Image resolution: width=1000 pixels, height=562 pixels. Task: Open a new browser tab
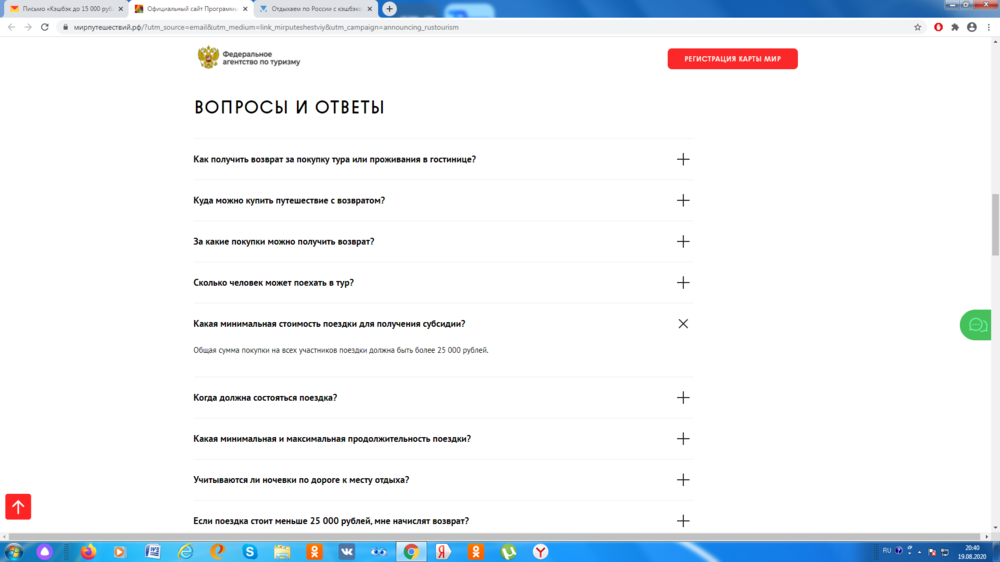(x=390, y=8)
